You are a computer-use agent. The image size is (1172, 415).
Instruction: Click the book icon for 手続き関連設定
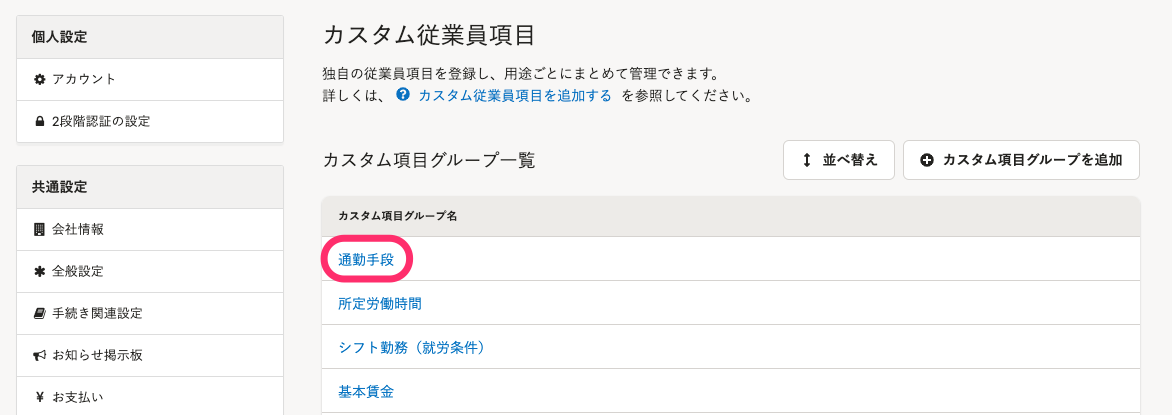(40, 313)
